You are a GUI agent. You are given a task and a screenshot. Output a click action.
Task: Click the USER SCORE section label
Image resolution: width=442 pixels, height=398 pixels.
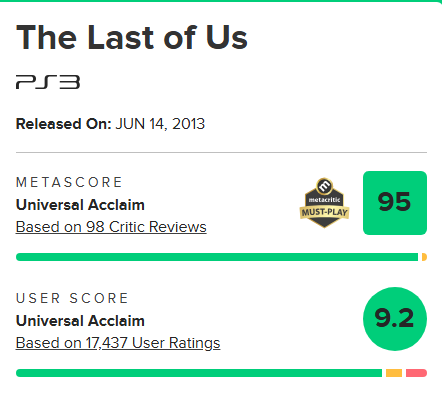tap(72, 298)
